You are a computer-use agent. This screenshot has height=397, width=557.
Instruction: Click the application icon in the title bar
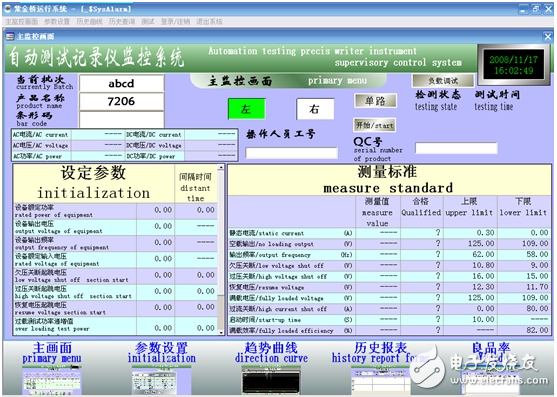(8, 9)
